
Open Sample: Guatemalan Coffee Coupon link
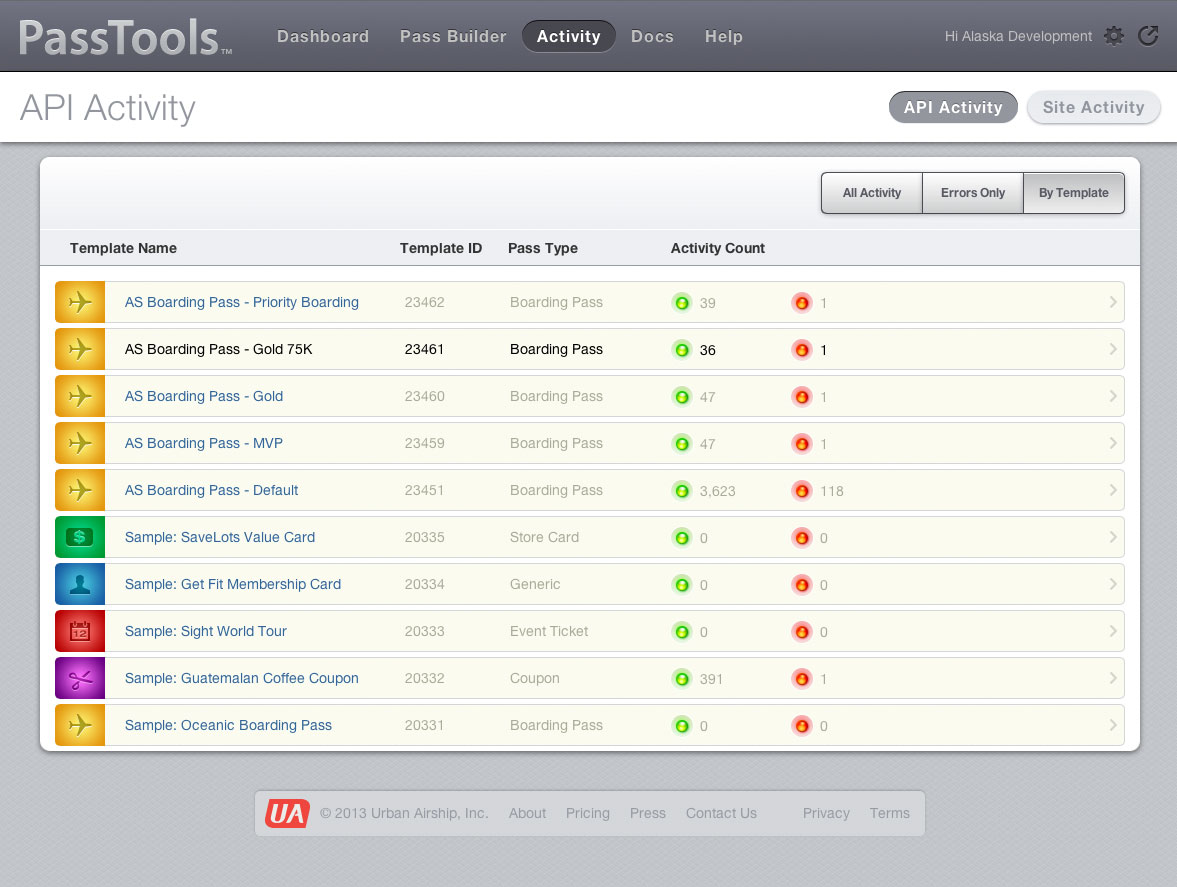point(242,678)
